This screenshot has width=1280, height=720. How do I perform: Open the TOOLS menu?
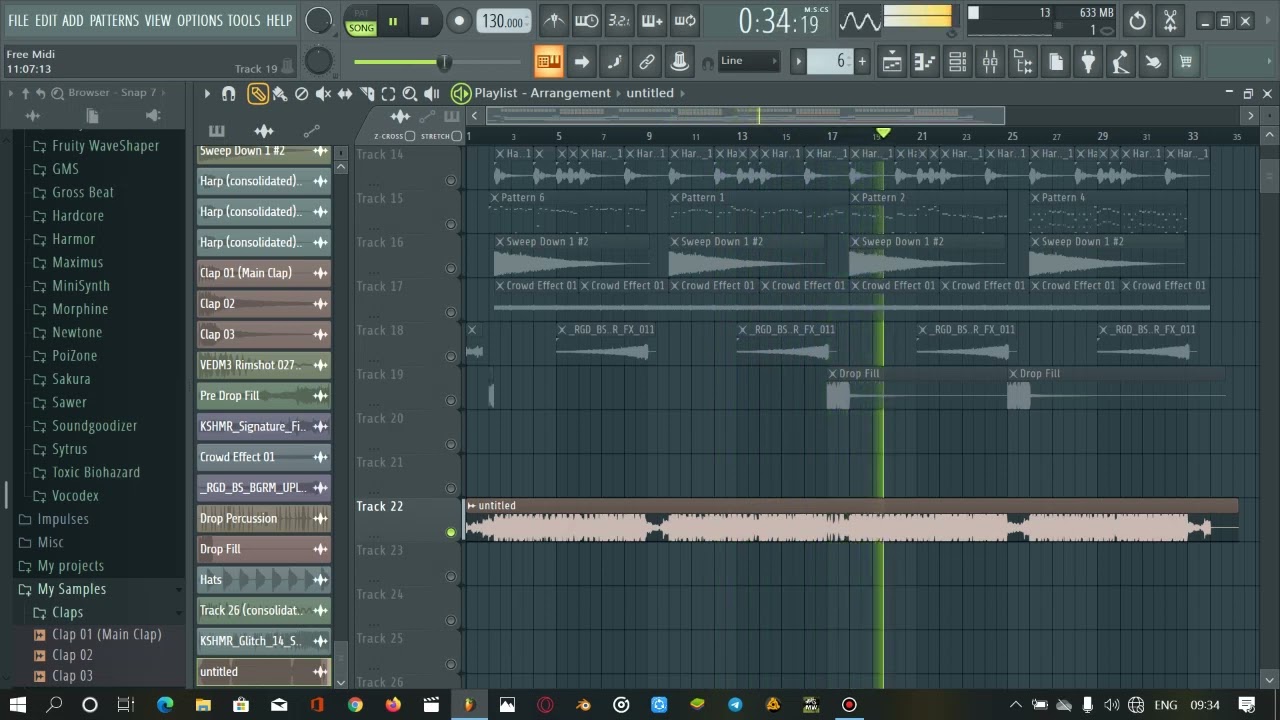coord(244,20)
